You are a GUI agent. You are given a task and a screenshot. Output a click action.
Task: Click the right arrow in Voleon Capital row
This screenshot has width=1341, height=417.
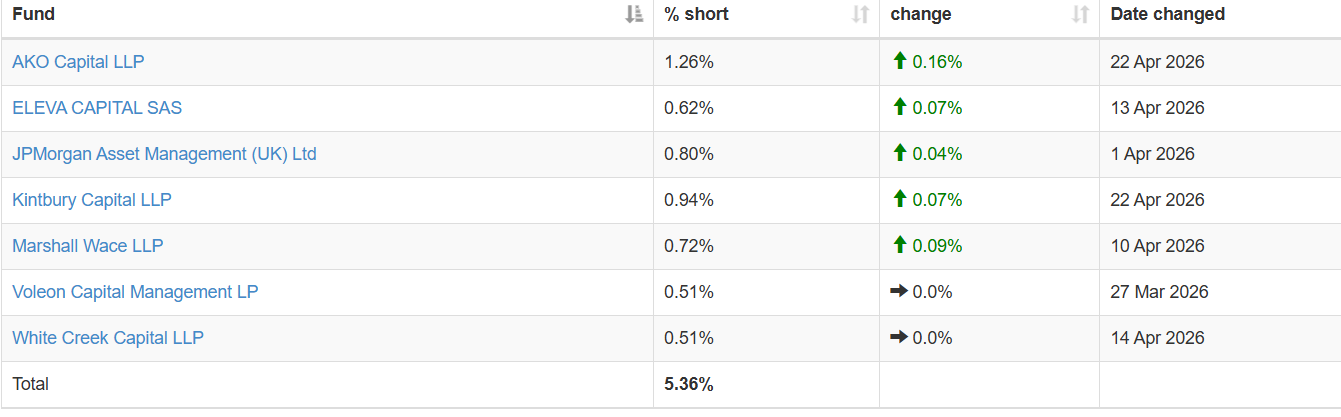pos(899,291)
